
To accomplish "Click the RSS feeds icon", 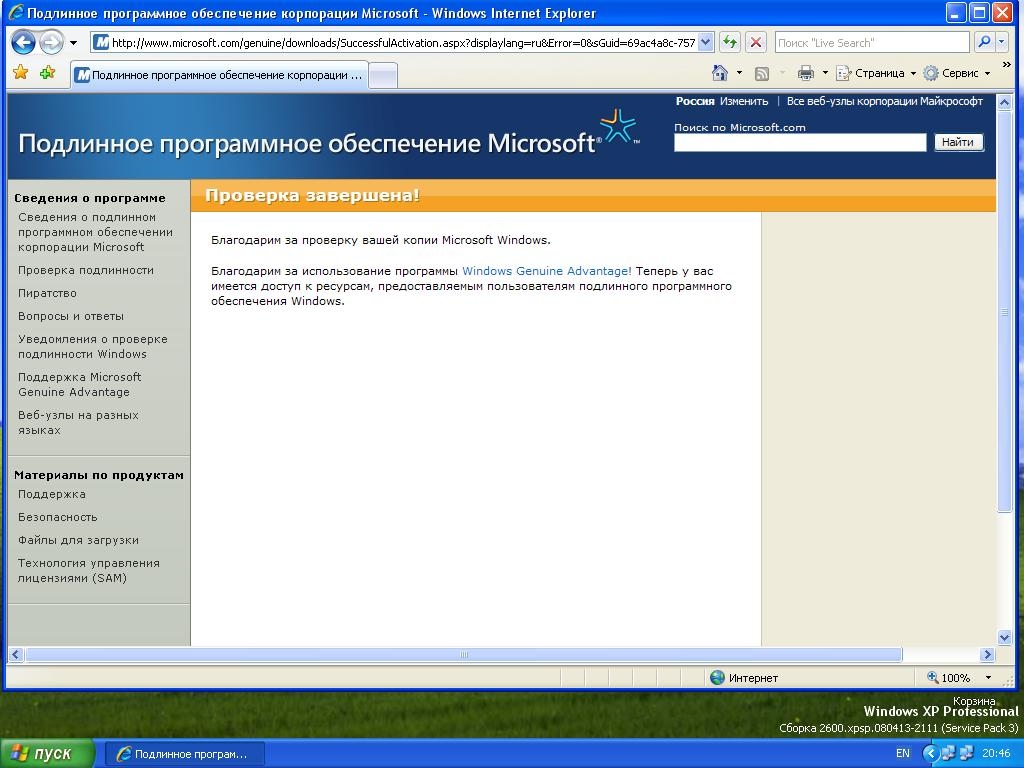I will coord(762,73).
